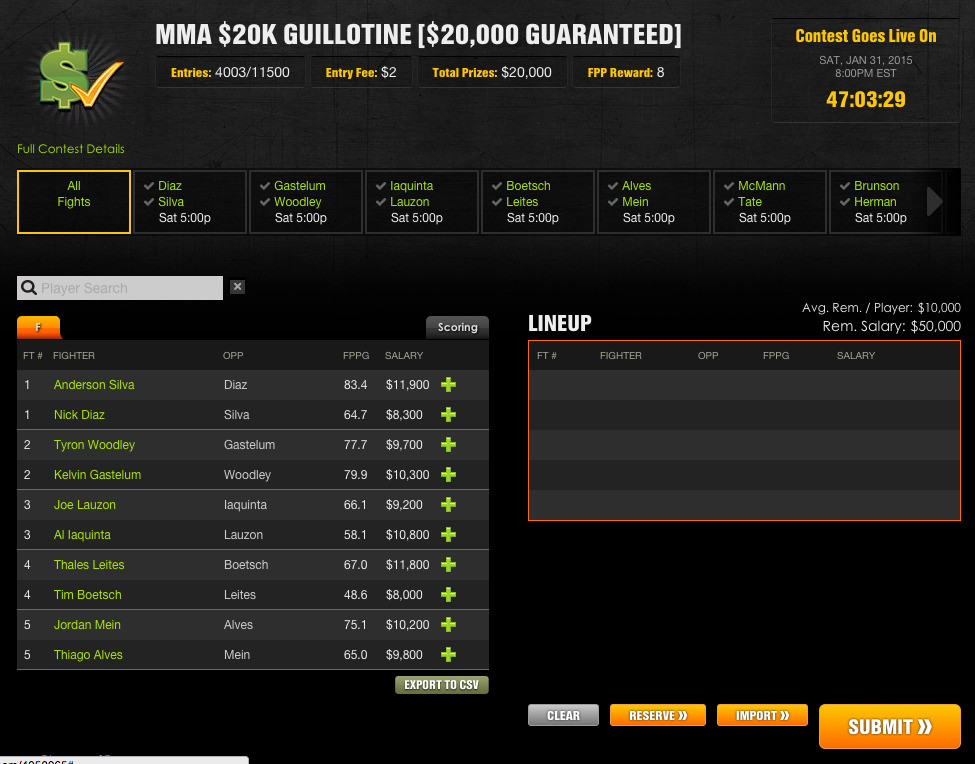Add Joe Lauzon to lineup
The height and width of the screenshot is (764, 975).
point(448,505)
